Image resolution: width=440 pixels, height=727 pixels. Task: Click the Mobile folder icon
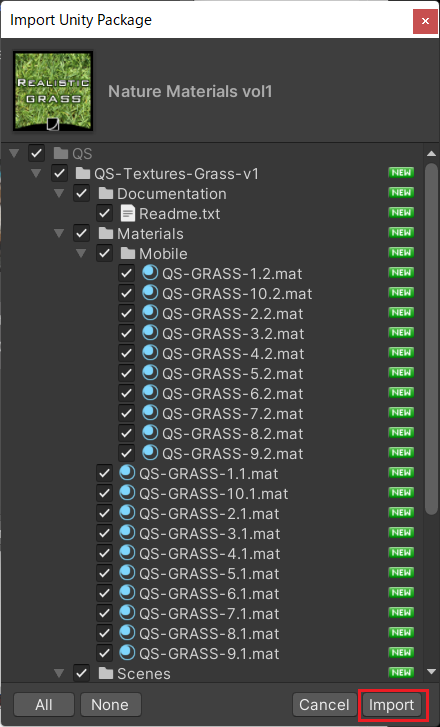[x=128, y=253]
